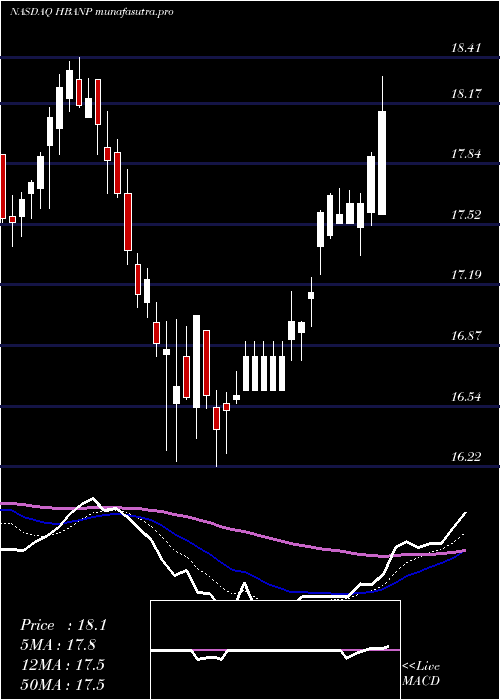Click the NASDAQ HBANP munafasutra.pro title text
This screenshot has width=500, height=700.
[x=92, y=12]
